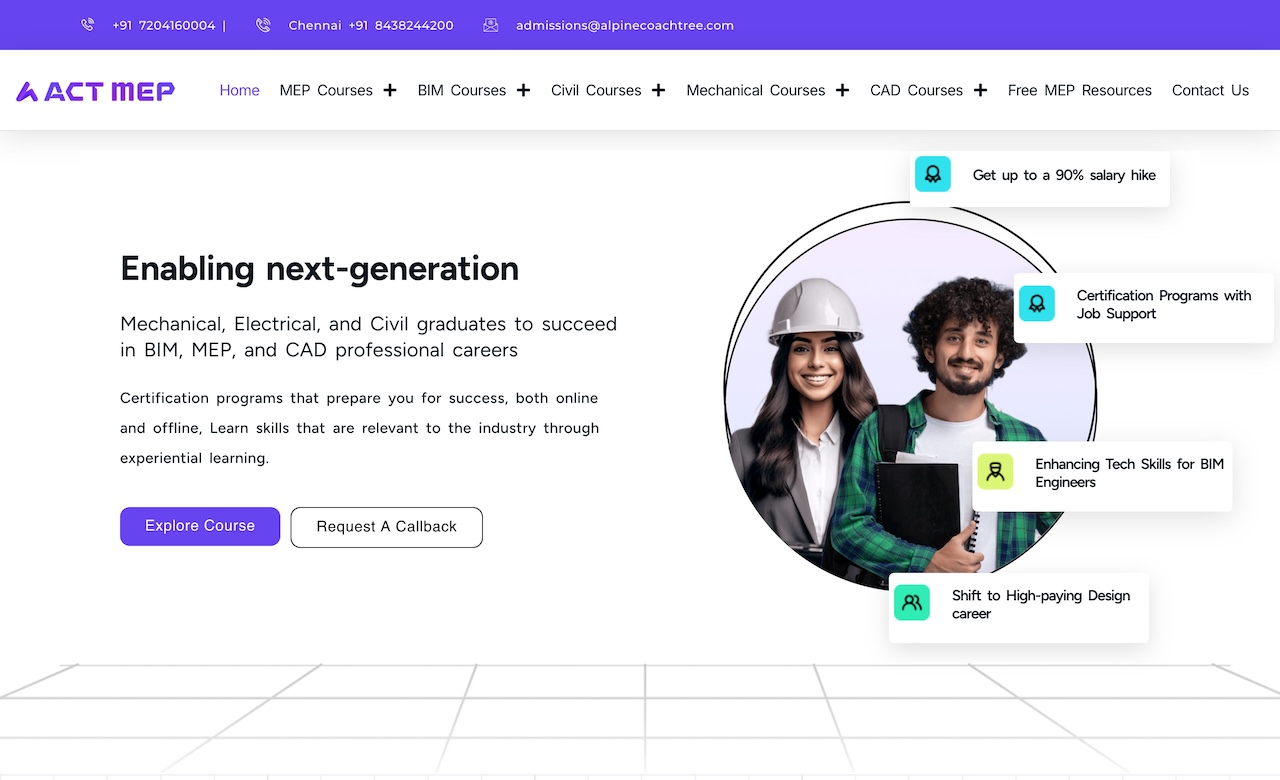Open the Contact Us page
This screenshot has width=1280, height=780.
coord(1210,90)
